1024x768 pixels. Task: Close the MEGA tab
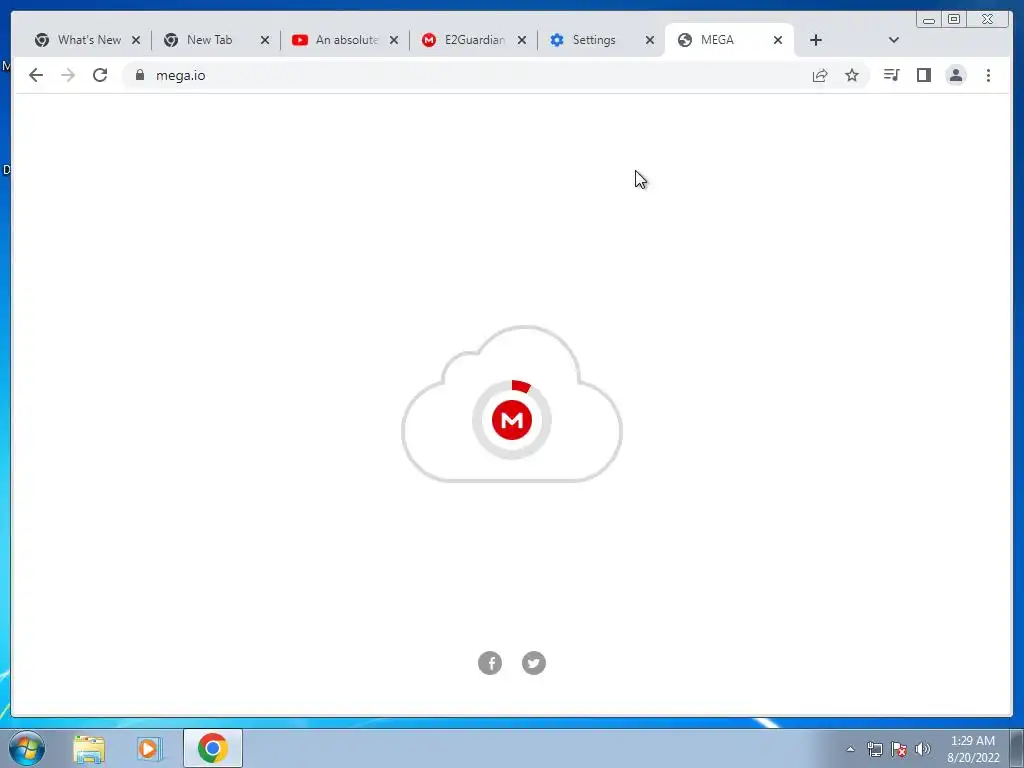[778, 40]
